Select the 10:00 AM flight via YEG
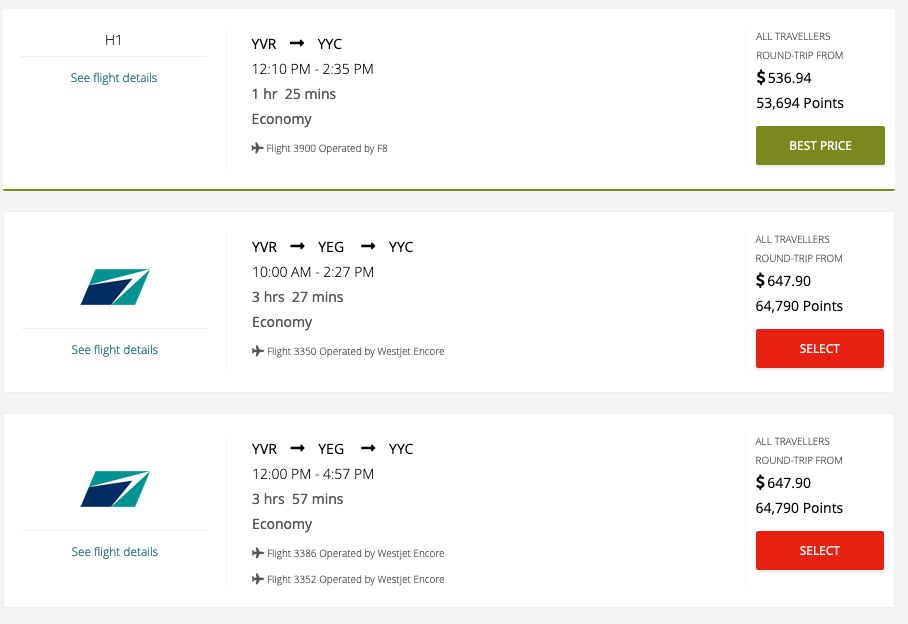The image size is (908, 624). [x=819, y=348]
